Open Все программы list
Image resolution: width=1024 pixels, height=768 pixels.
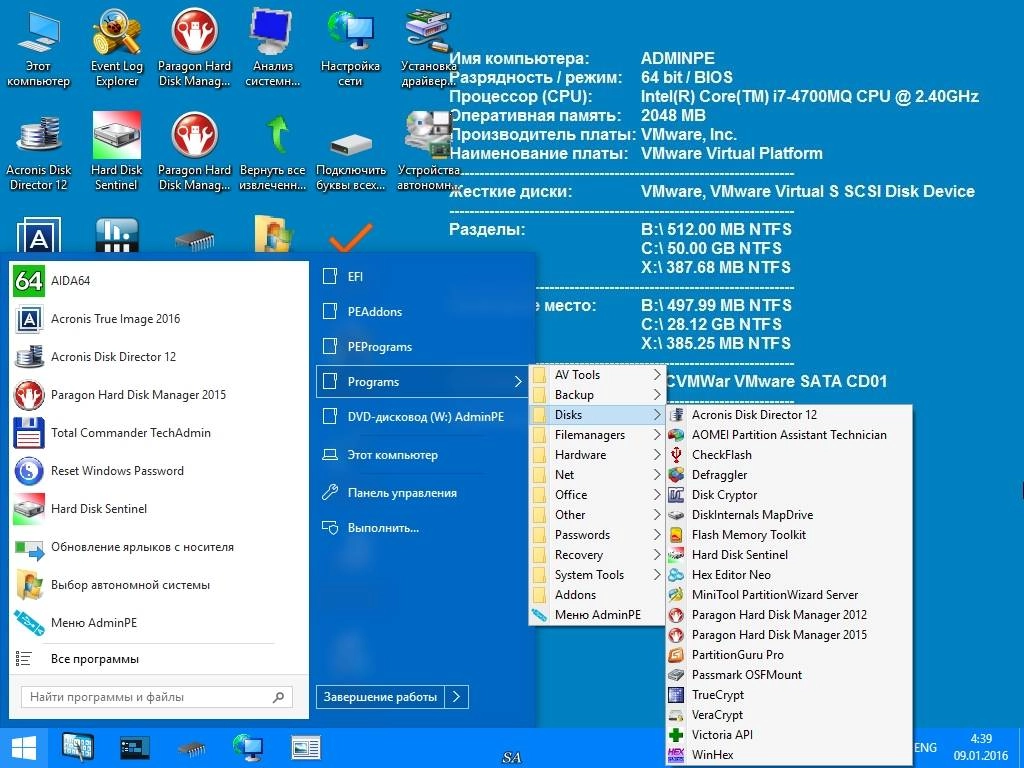159,659
